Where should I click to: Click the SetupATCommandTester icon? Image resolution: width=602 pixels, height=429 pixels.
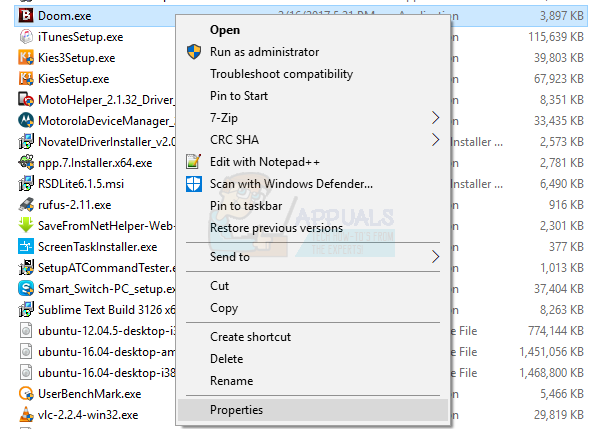click(26, 268)
